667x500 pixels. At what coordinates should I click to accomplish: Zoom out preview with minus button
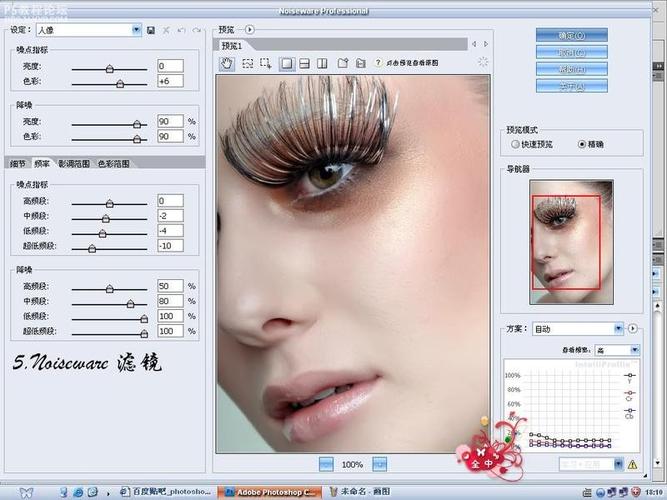(x=326, y=464)
